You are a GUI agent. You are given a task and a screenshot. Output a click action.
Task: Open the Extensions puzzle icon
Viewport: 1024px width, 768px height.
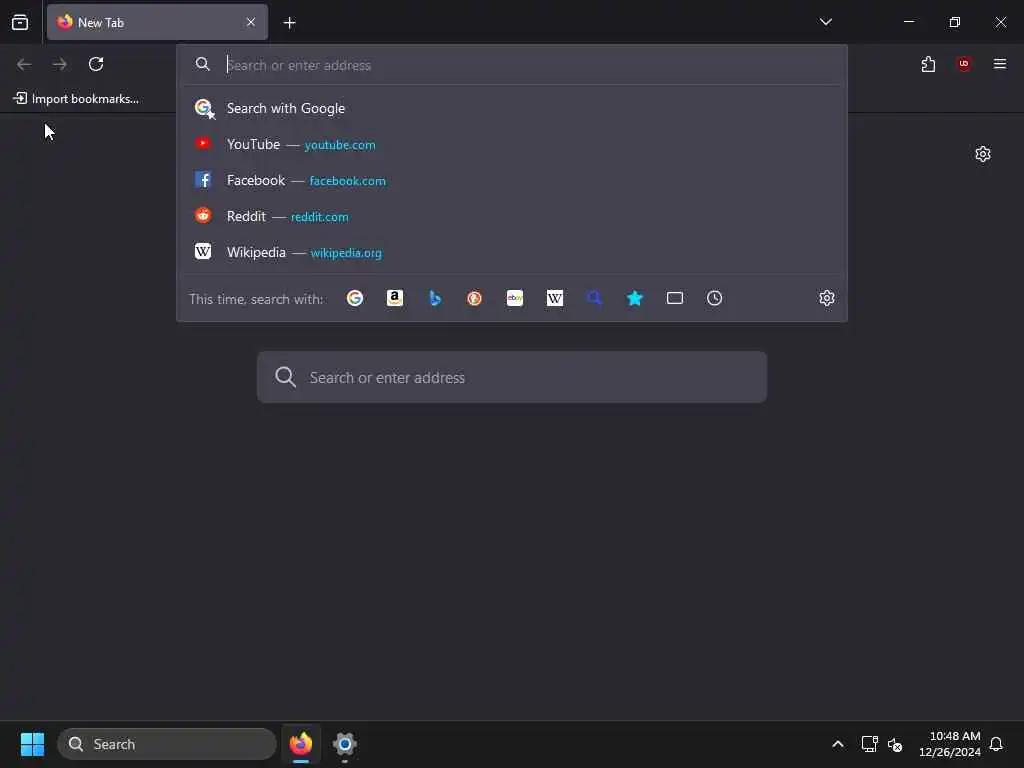928,64
